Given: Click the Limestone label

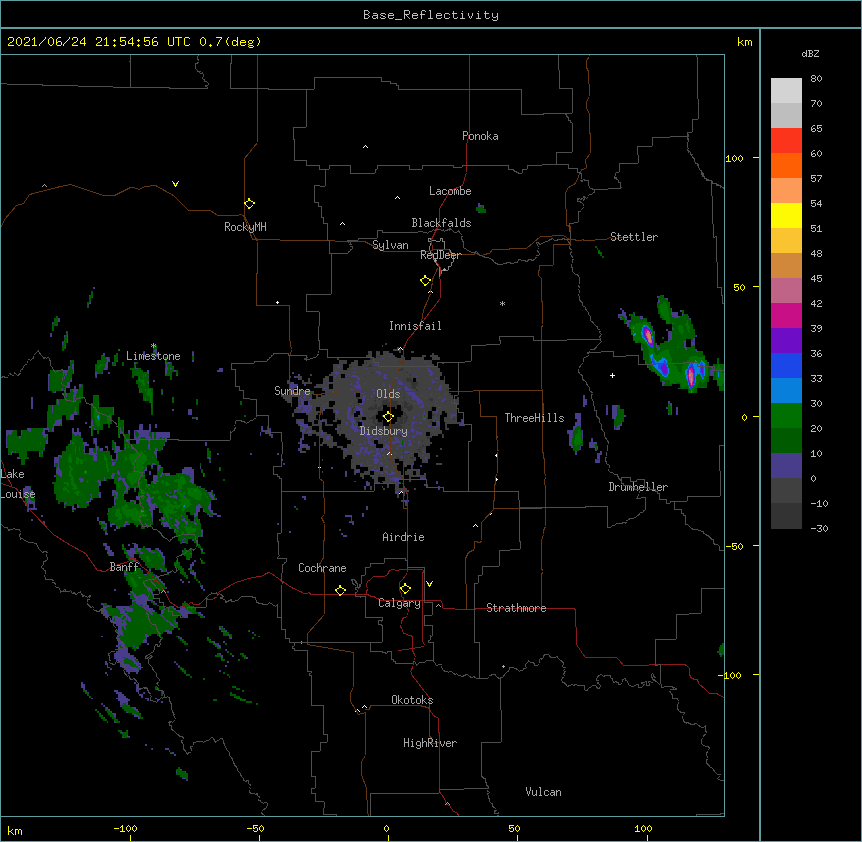Looking at the screenshot, I should pos(153,356).
